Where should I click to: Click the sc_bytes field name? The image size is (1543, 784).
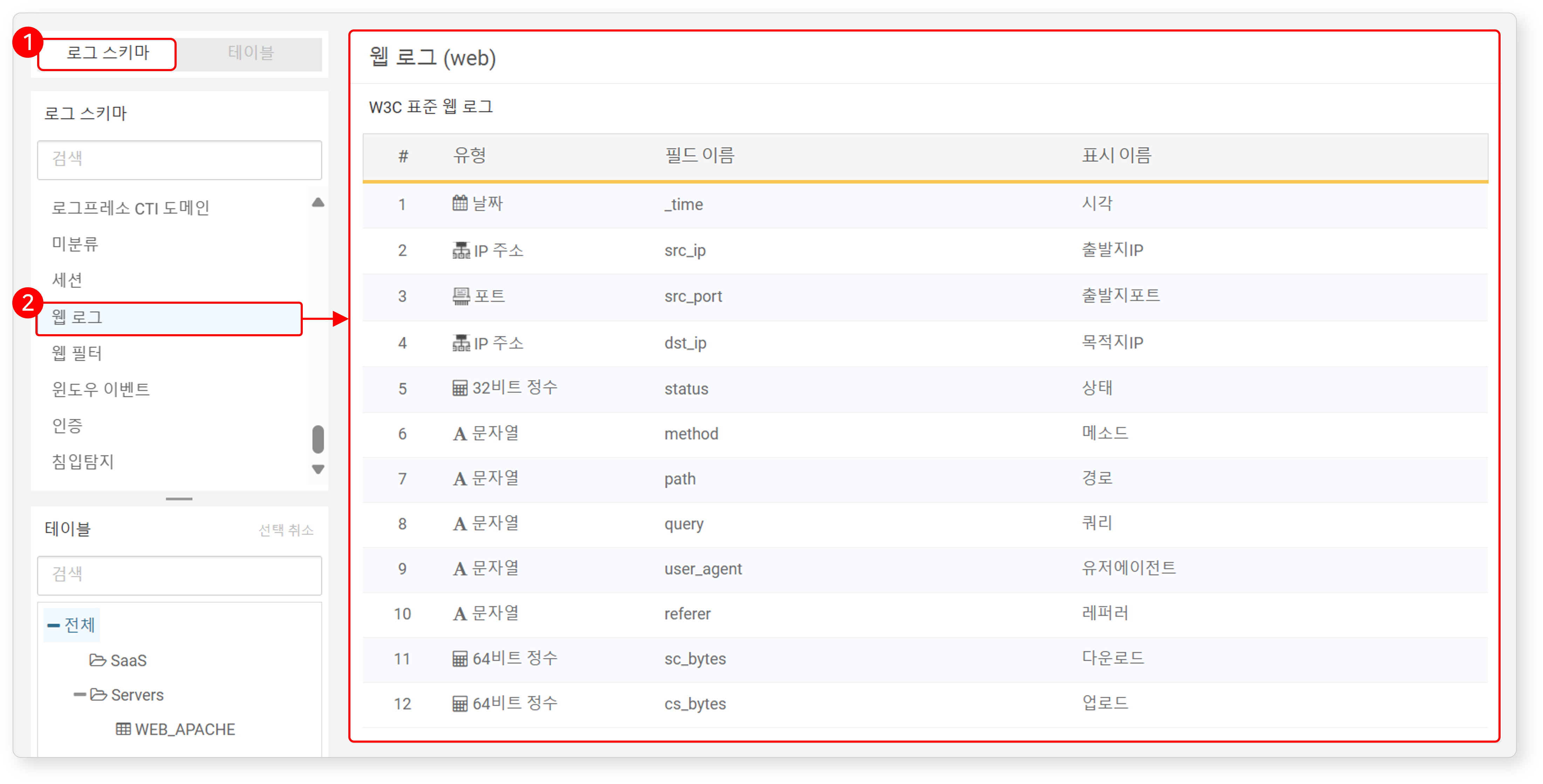point(695,659)
